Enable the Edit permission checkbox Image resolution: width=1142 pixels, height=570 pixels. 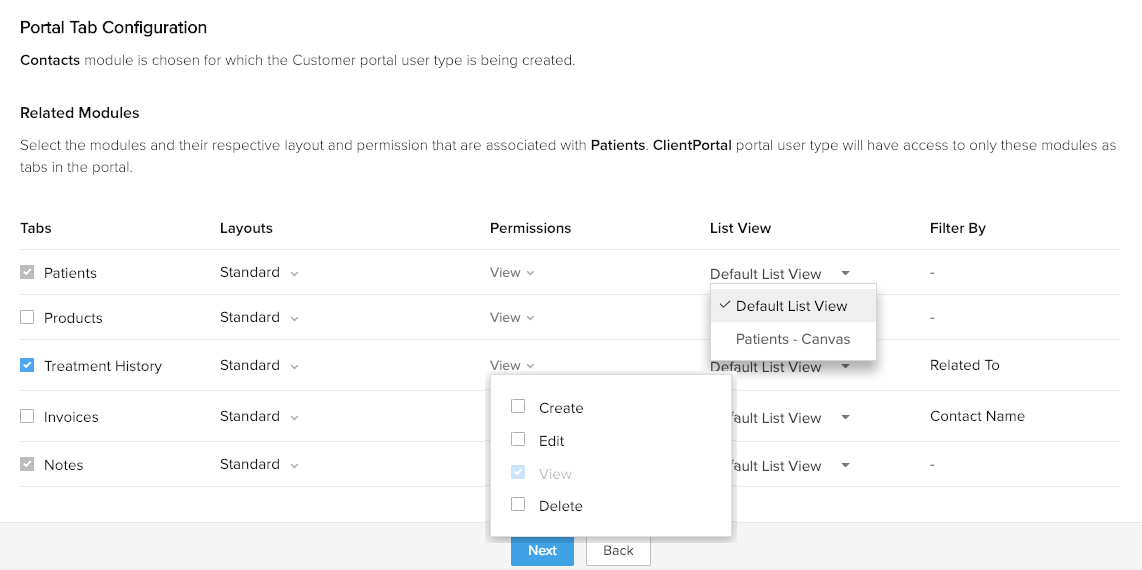coord(518,440)
